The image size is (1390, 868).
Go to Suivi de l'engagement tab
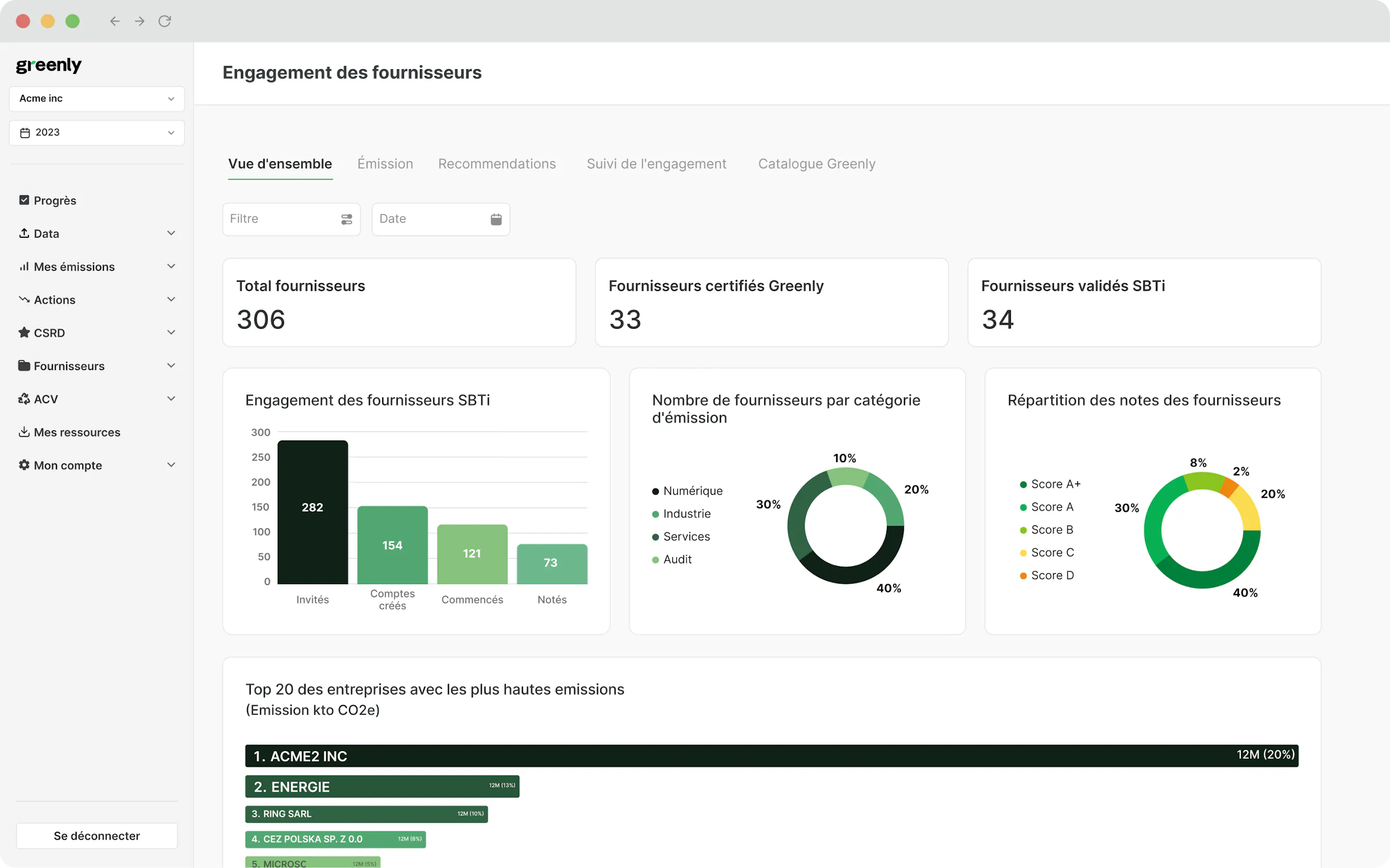pos(656,163)
